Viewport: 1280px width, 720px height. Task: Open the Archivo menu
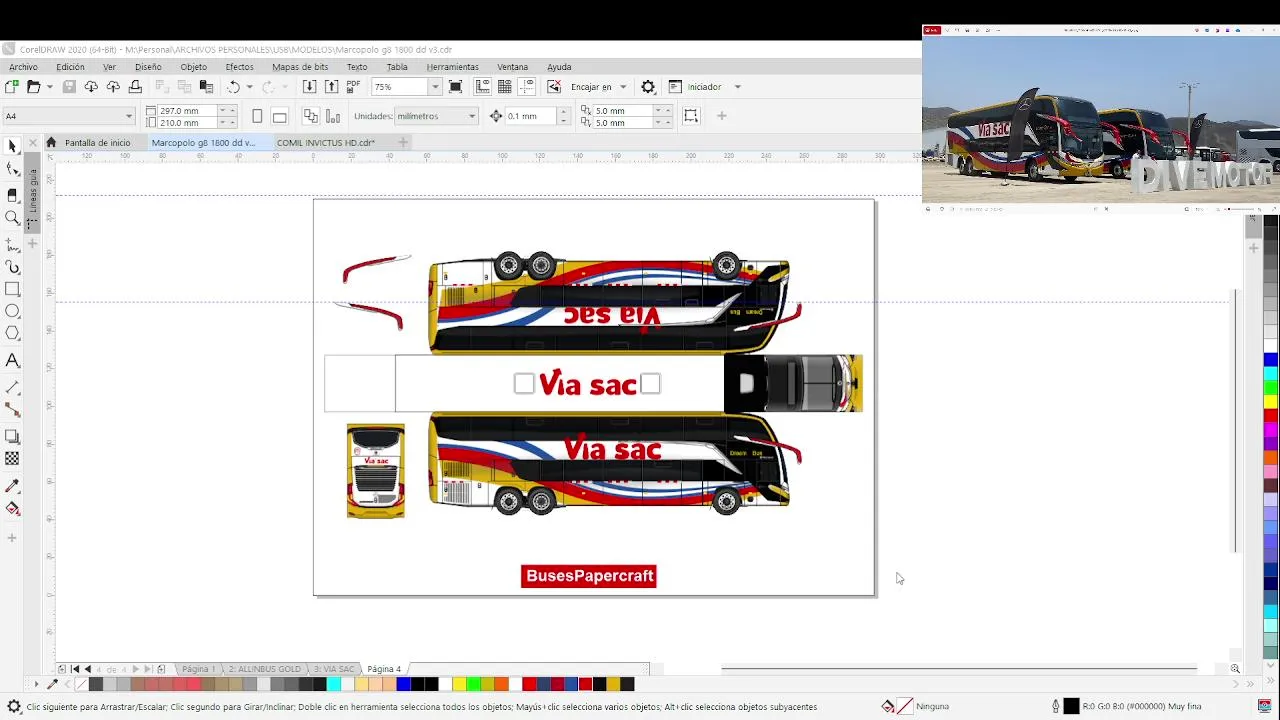(x=23, y=67)
